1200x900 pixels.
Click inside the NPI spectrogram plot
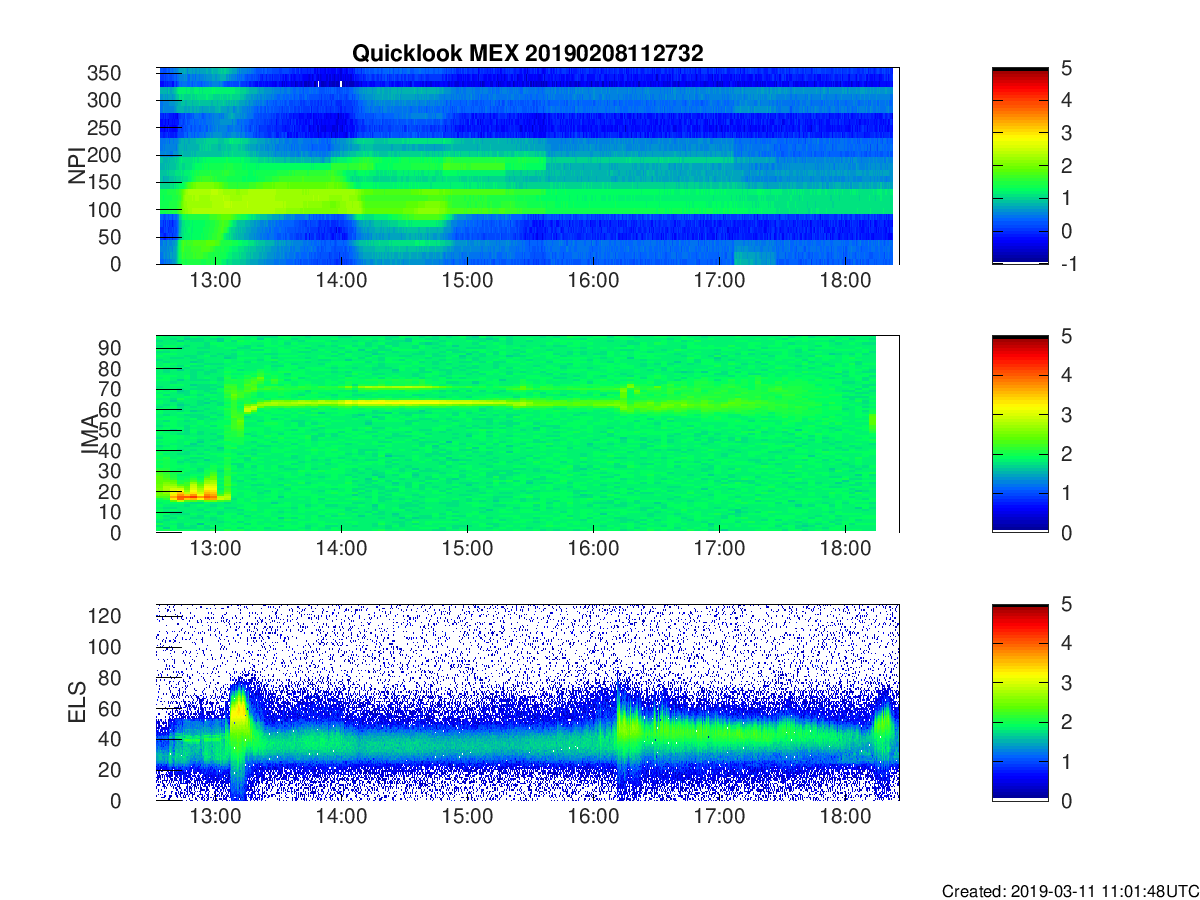click(527, 166)
